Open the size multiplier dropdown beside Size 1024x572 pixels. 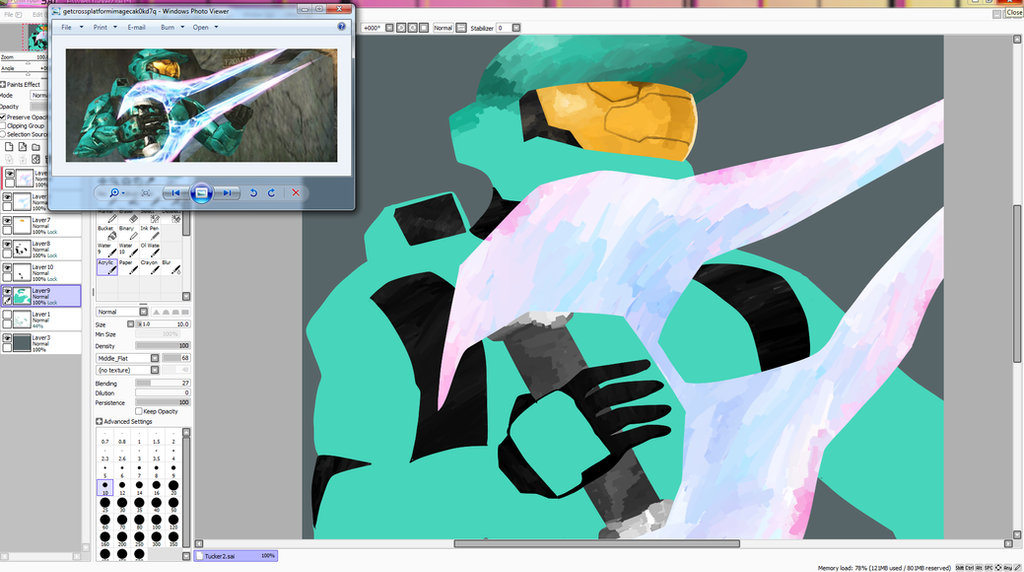point(131,324)
